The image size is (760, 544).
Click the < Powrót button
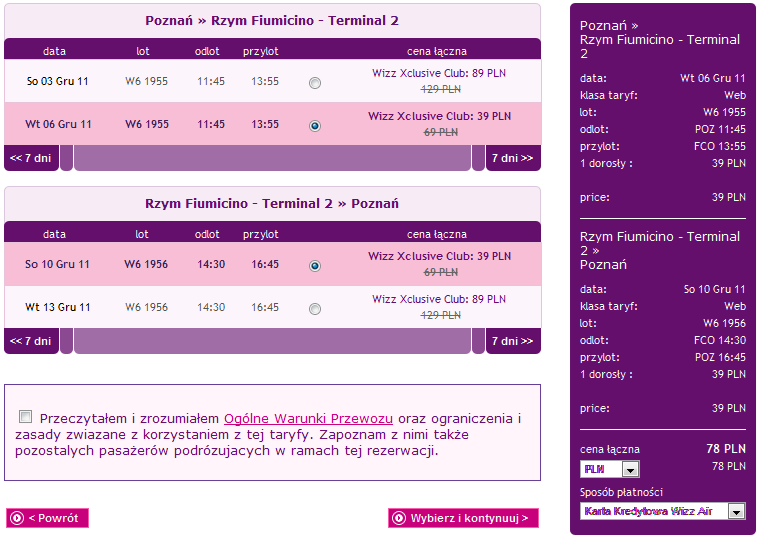tap(48, 518)
